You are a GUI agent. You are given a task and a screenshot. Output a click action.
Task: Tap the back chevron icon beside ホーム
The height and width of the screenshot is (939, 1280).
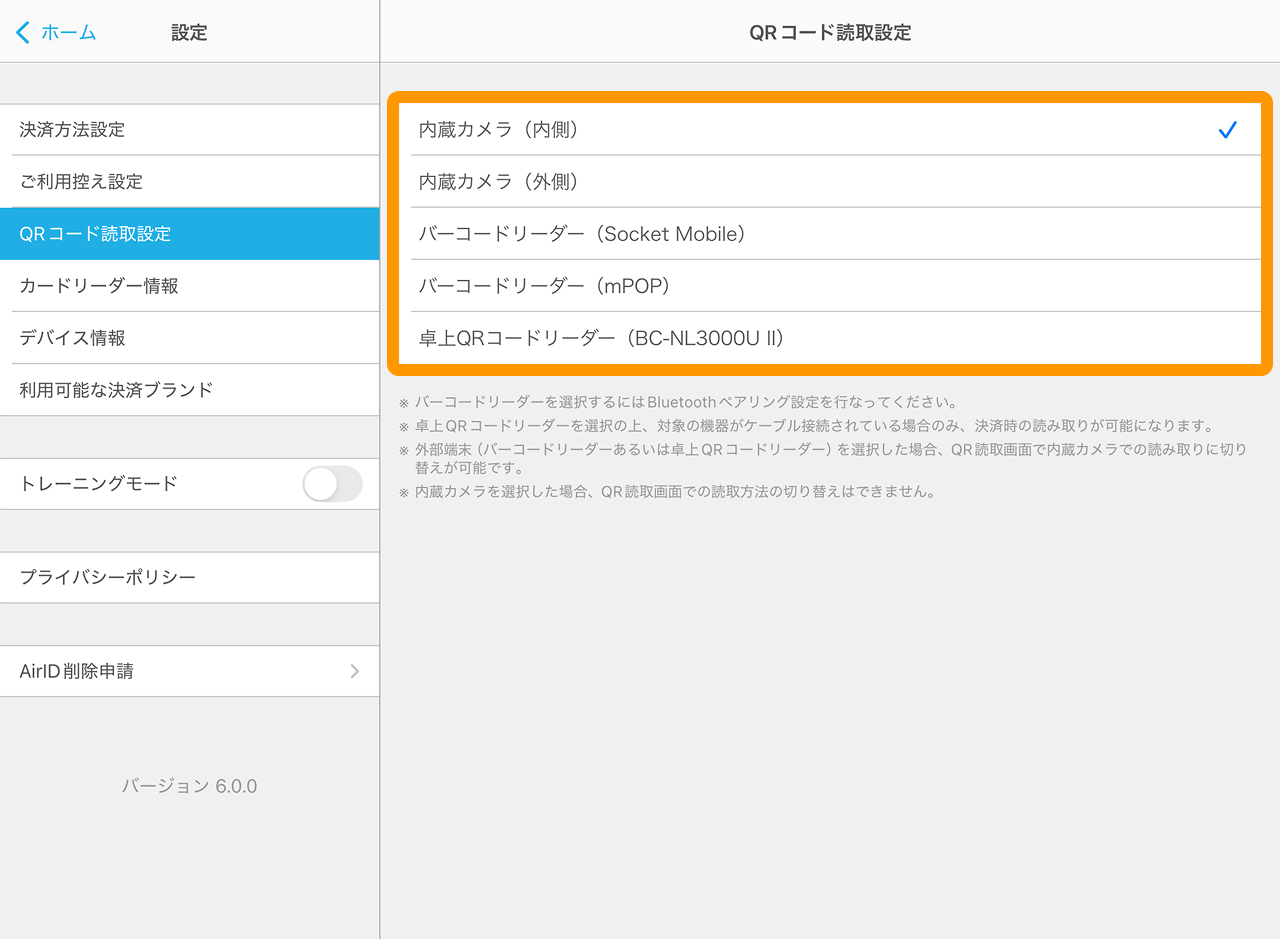pos(23,32)
